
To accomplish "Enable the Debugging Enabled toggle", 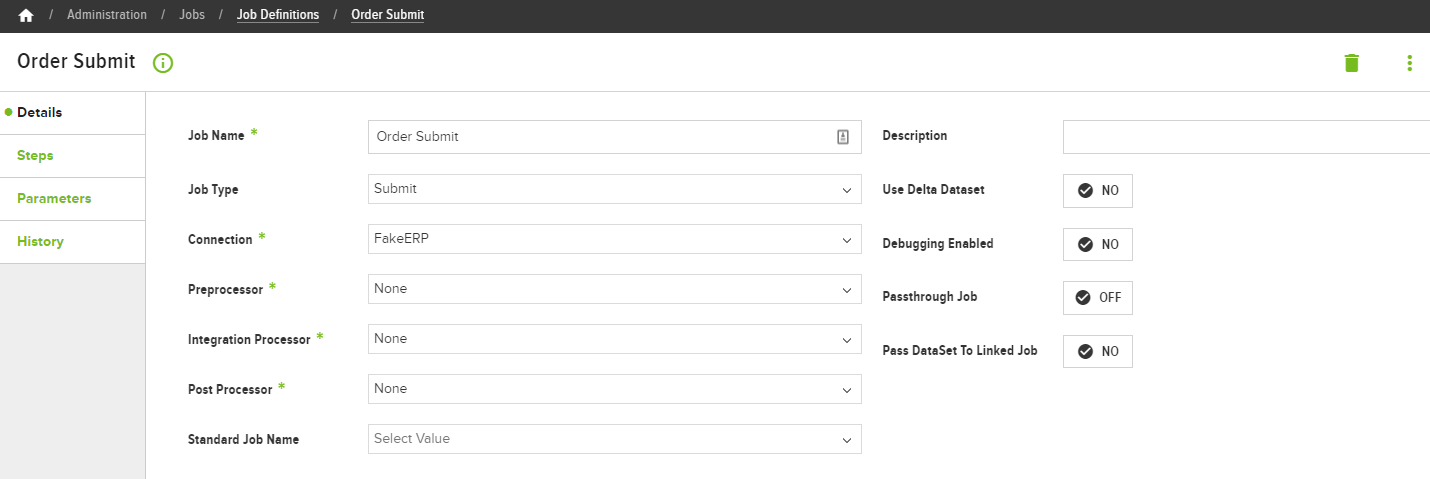I will 1098,244.
